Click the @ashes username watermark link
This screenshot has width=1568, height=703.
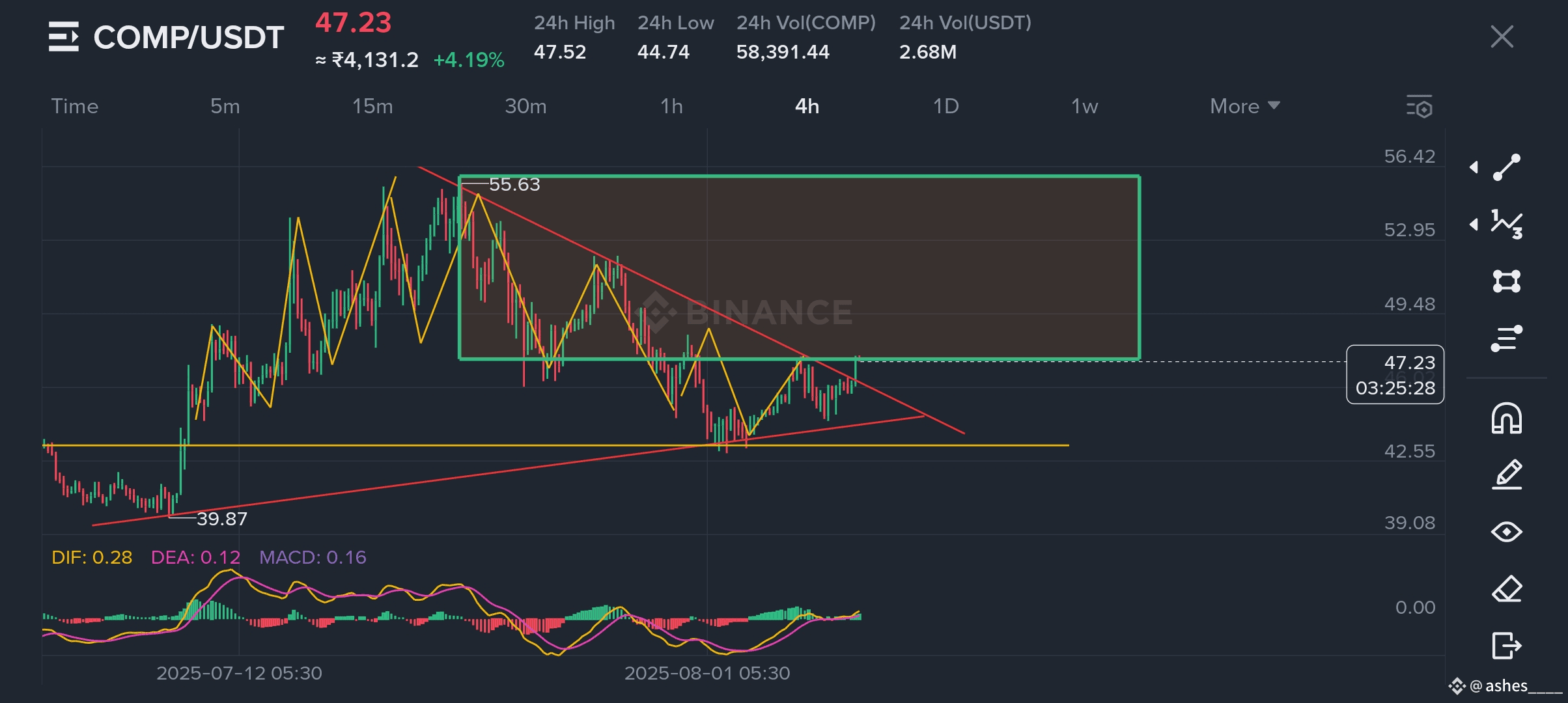[x=1505, y=686]
